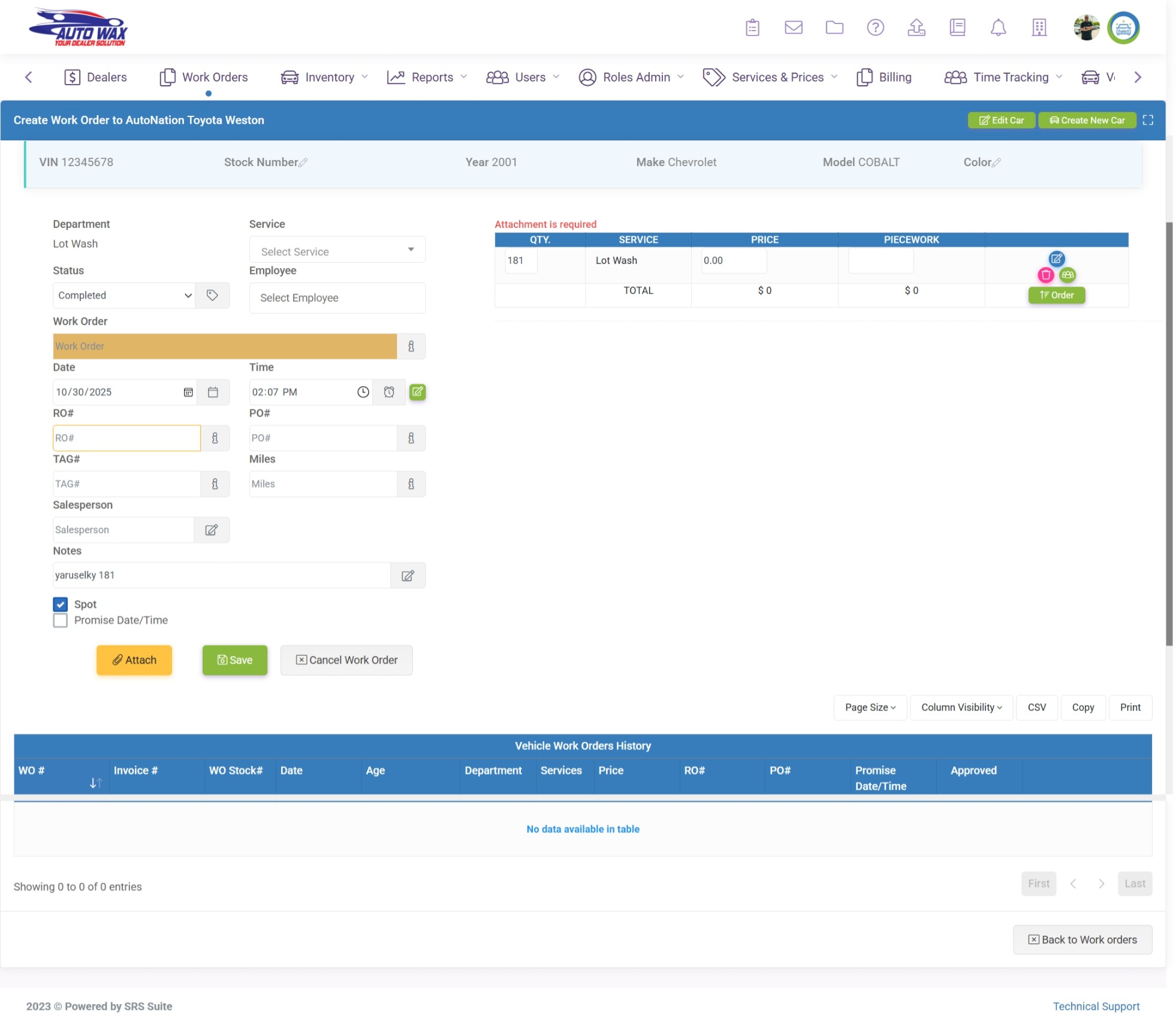Click the alarm clock icon beside Time
This screenshot has width=1176, height=1024.
(x=389, y=392)
